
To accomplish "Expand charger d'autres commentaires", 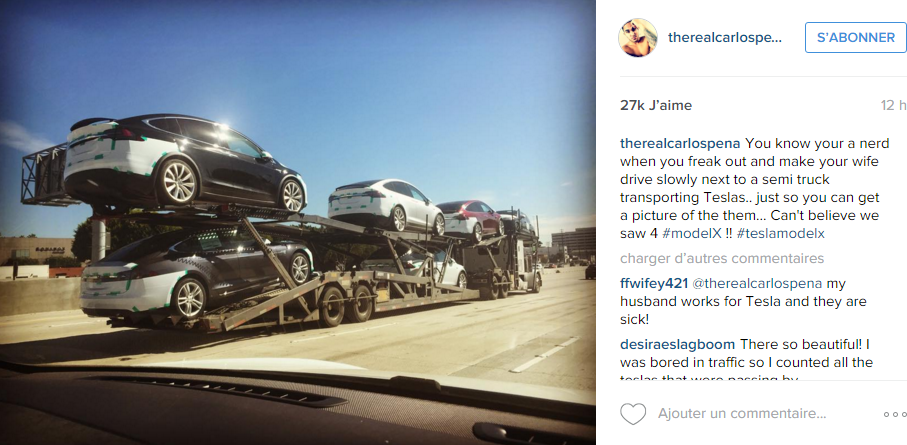I will pyautogui.click(x=722, y=259).
